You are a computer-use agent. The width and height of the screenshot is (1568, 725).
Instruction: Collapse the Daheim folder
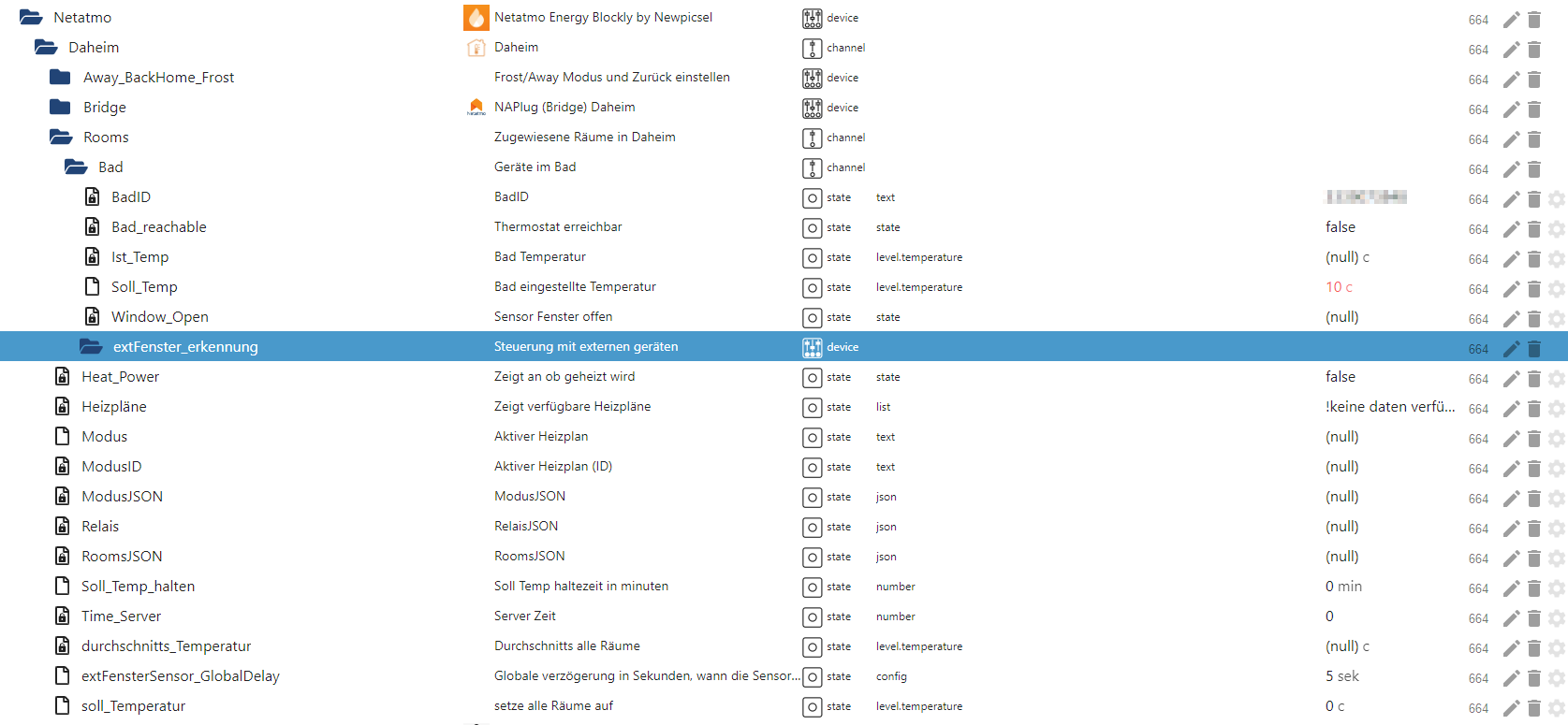pyautogui.click(x=46, y=47)
